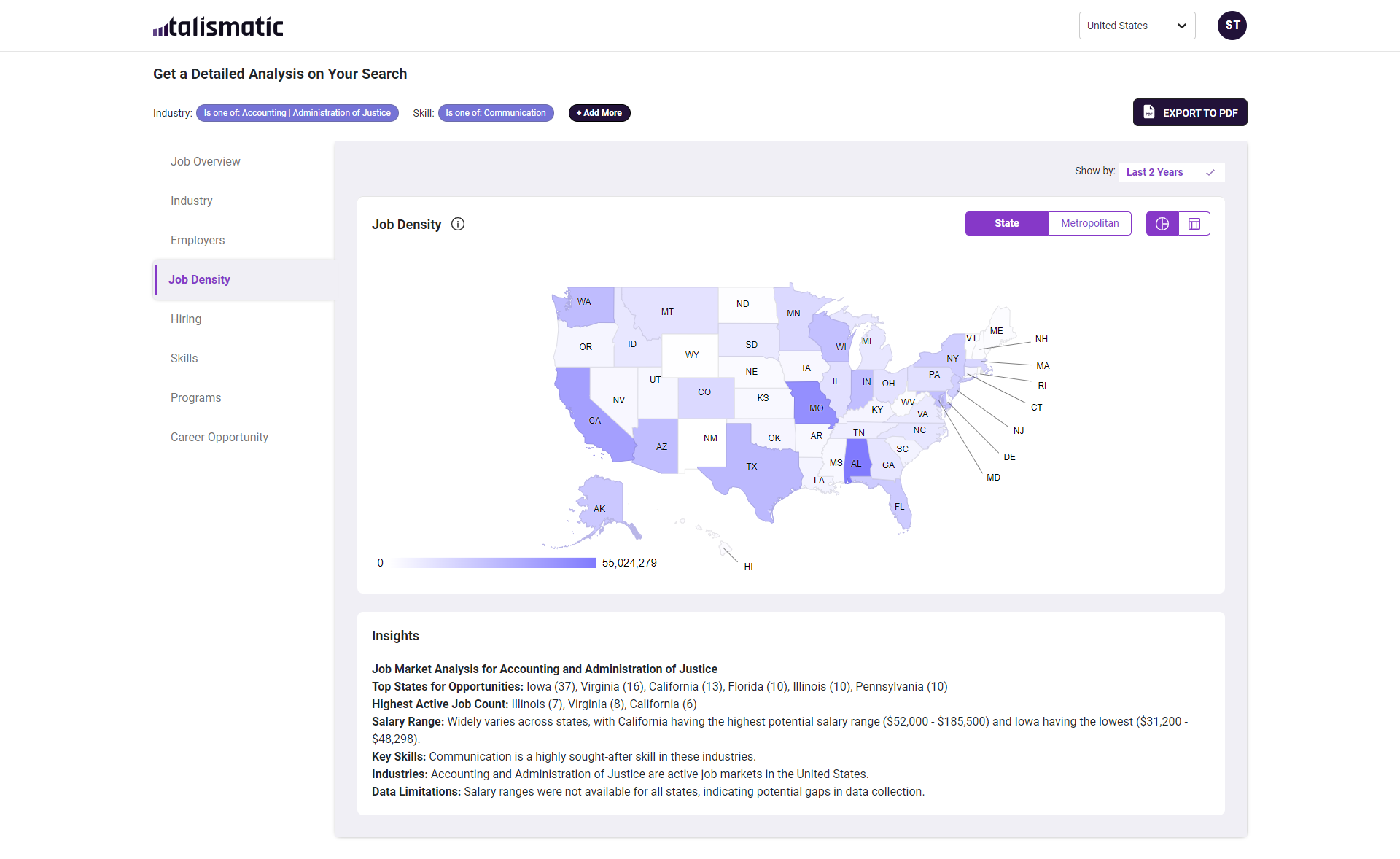Switch to chart view icon
Screen dimensions: 1400x859
tap(1162, 224)
